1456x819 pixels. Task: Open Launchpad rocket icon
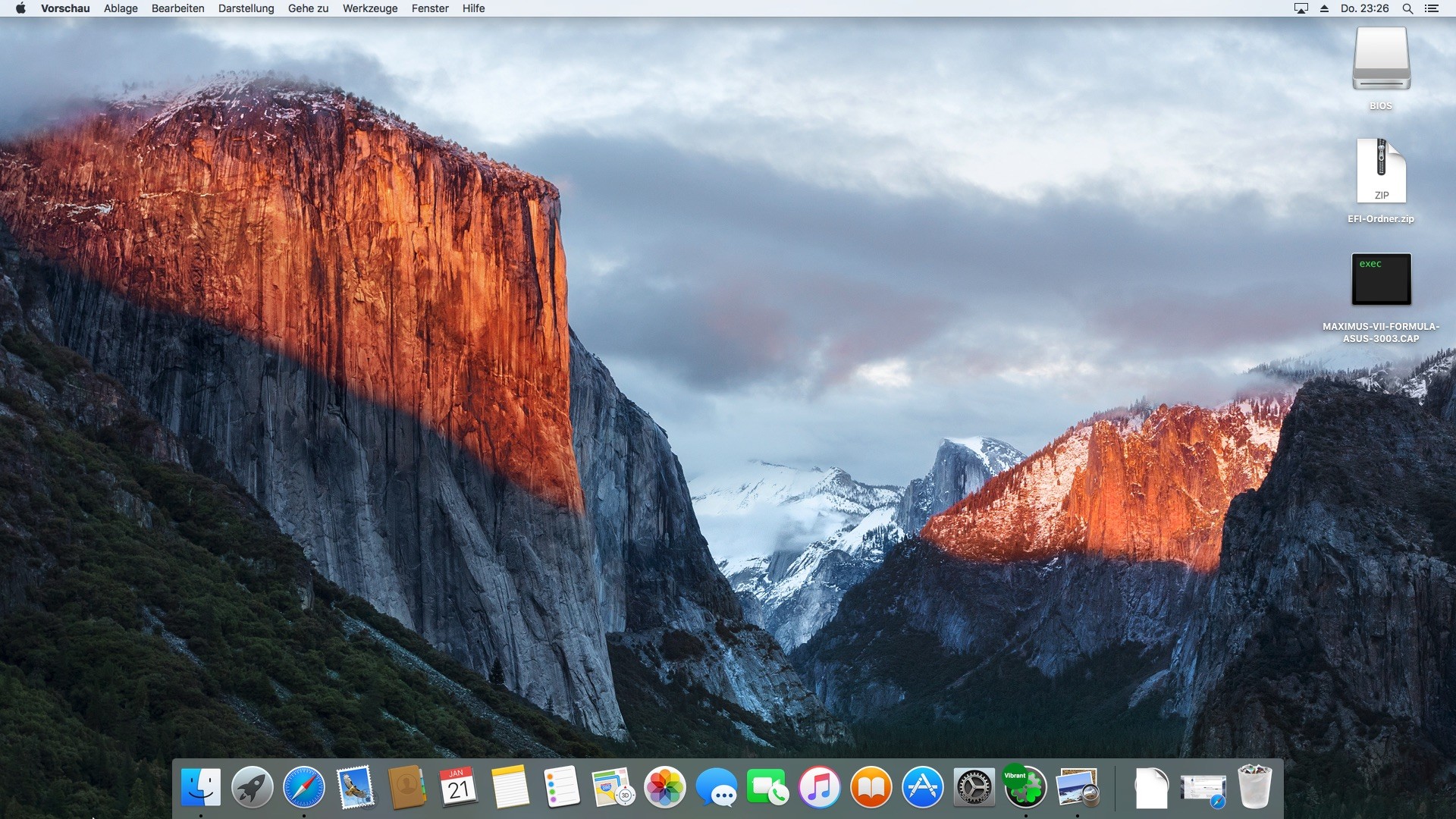pyautogui.click(x=253, y=787)
